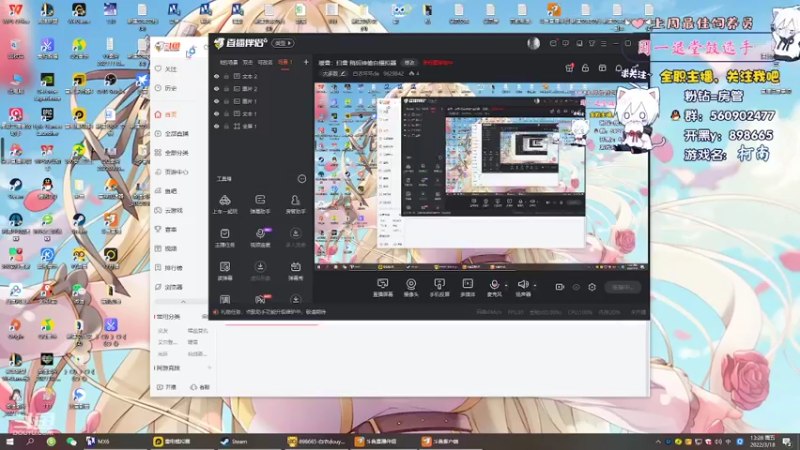Hide the 文本 1 layer with its eye icon
The width and height of the screenshot is (800, 450).
216,114
